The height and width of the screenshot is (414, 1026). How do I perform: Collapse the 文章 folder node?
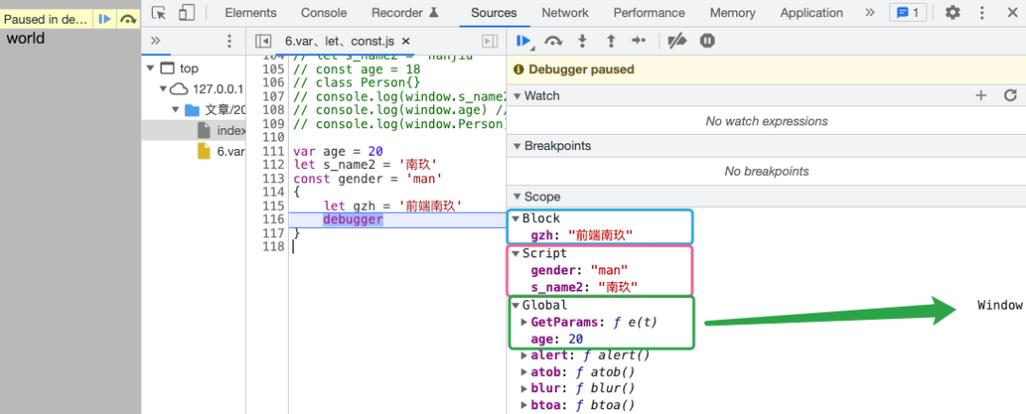(x=175, y=110)
